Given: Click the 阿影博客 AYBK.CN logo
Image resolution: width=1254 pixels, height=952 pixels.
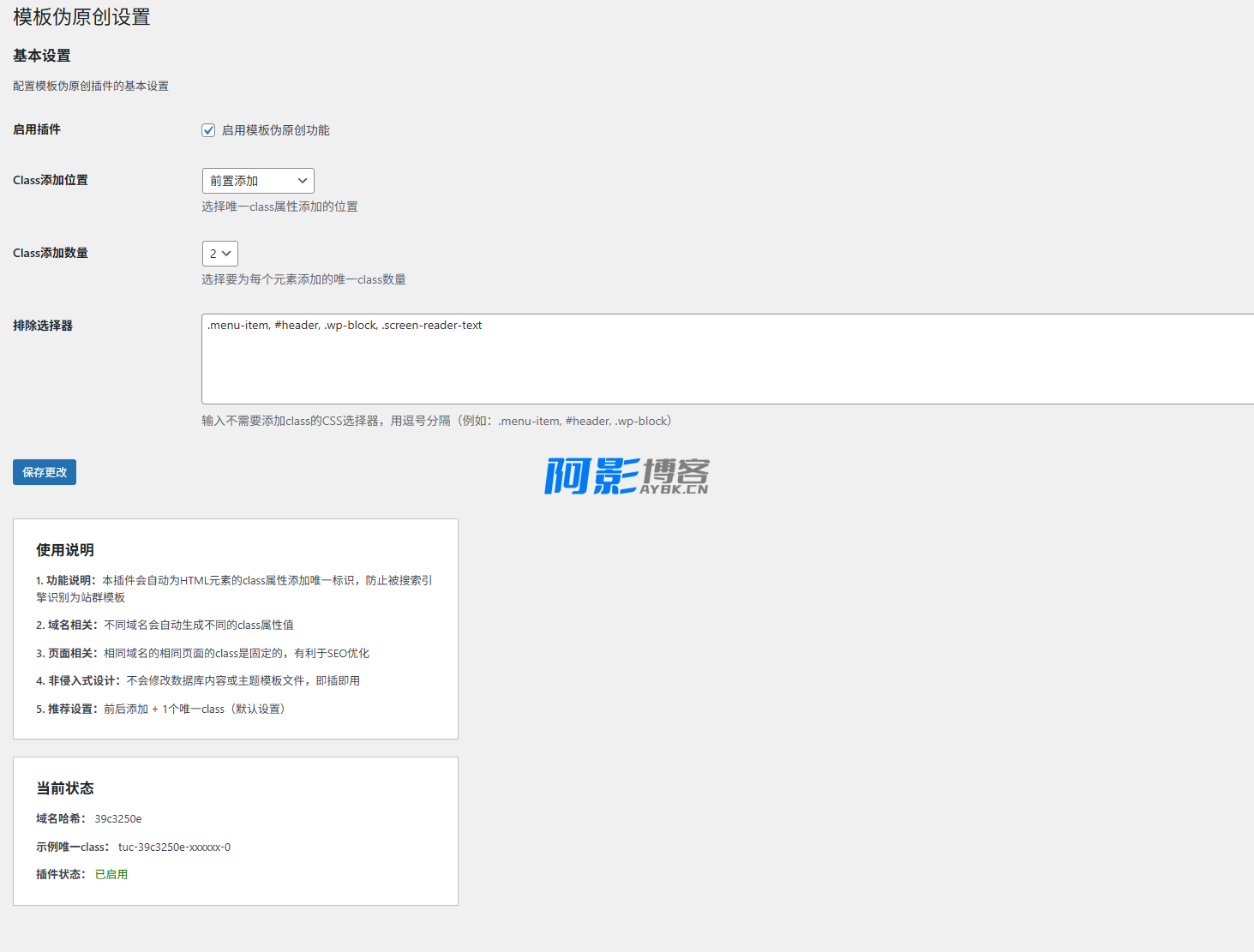Looking at the screenshot, I should coord(627,476).
